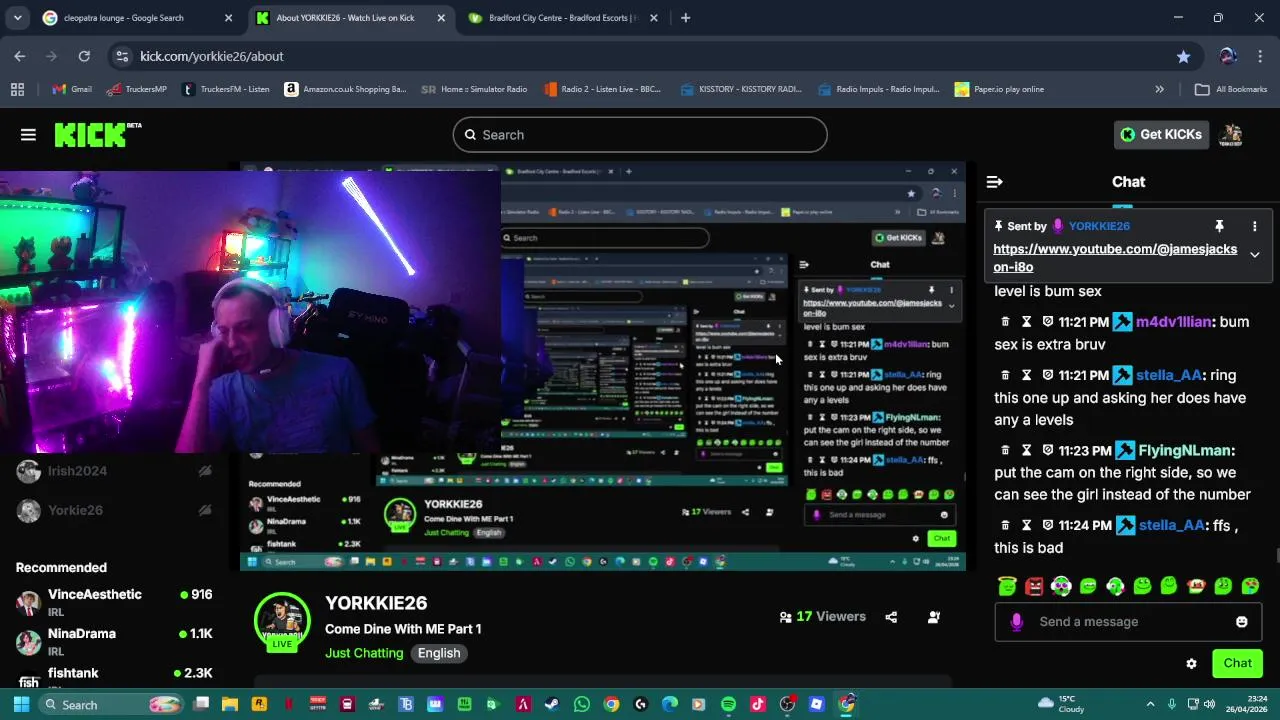This screenshot has width=1280, height=720.
Task: Delete the m4dv1llian chat message
Action: click(1005, 322)
